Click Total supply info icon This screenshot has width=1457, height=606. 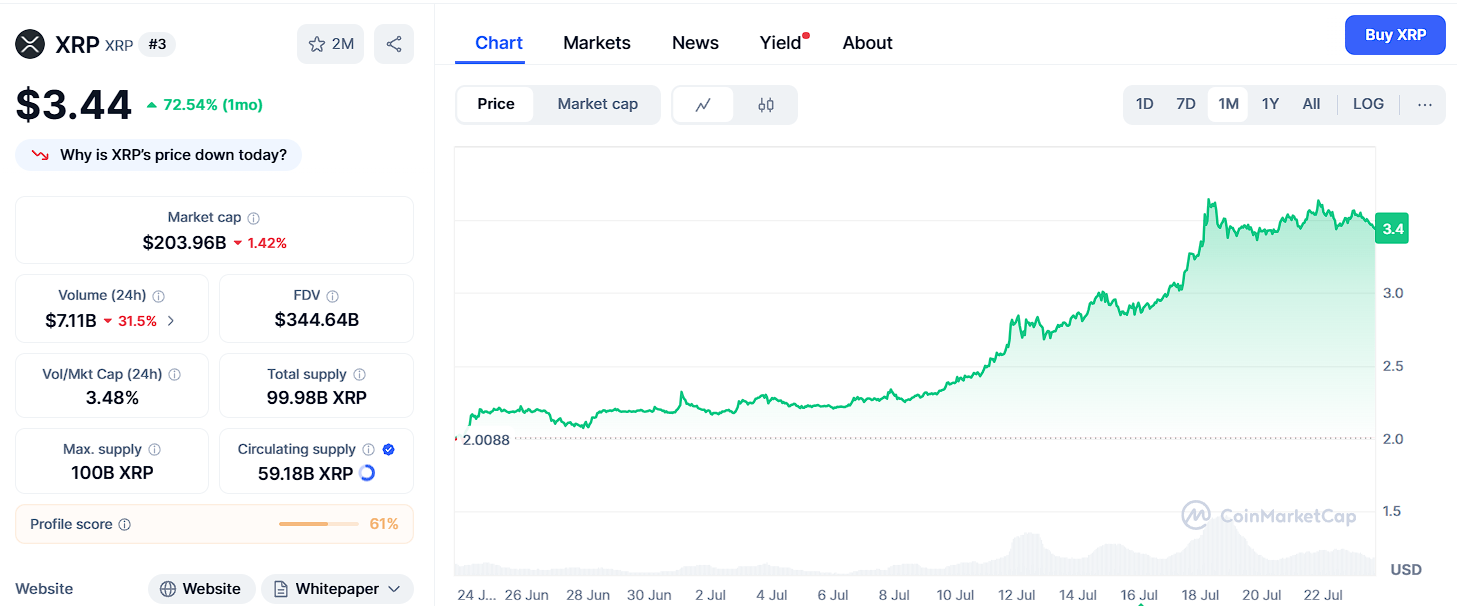pyautogui.click(x=358, y=375)
